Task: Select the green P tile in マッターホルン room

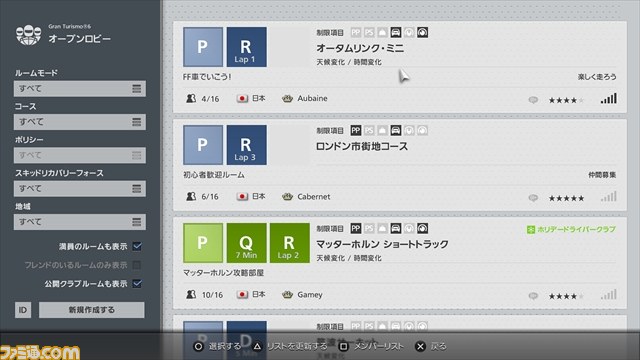Action: point(203,243)
